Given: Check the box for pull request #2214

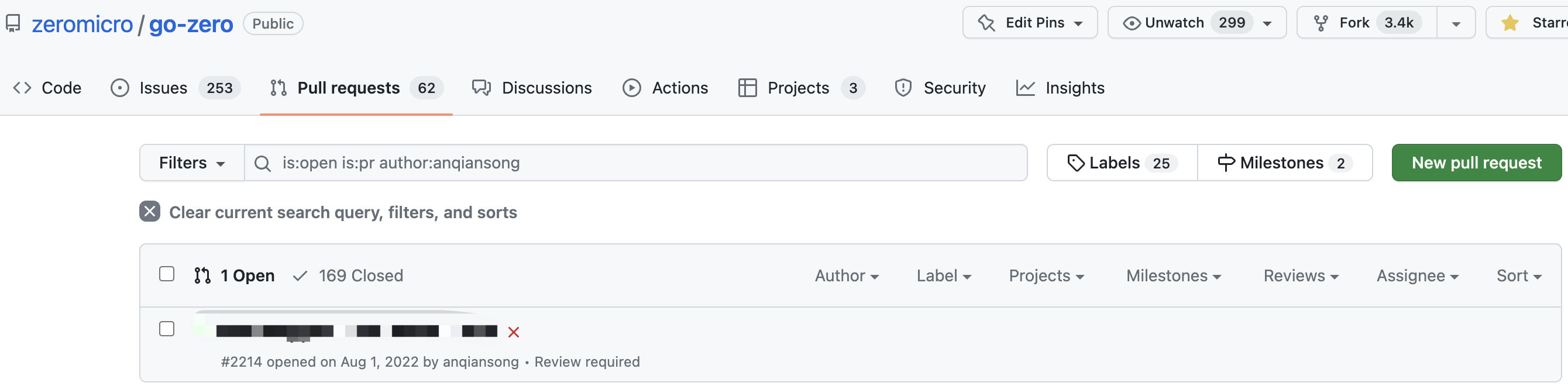Looking at the screenshot, I should (x=167, y=329).
